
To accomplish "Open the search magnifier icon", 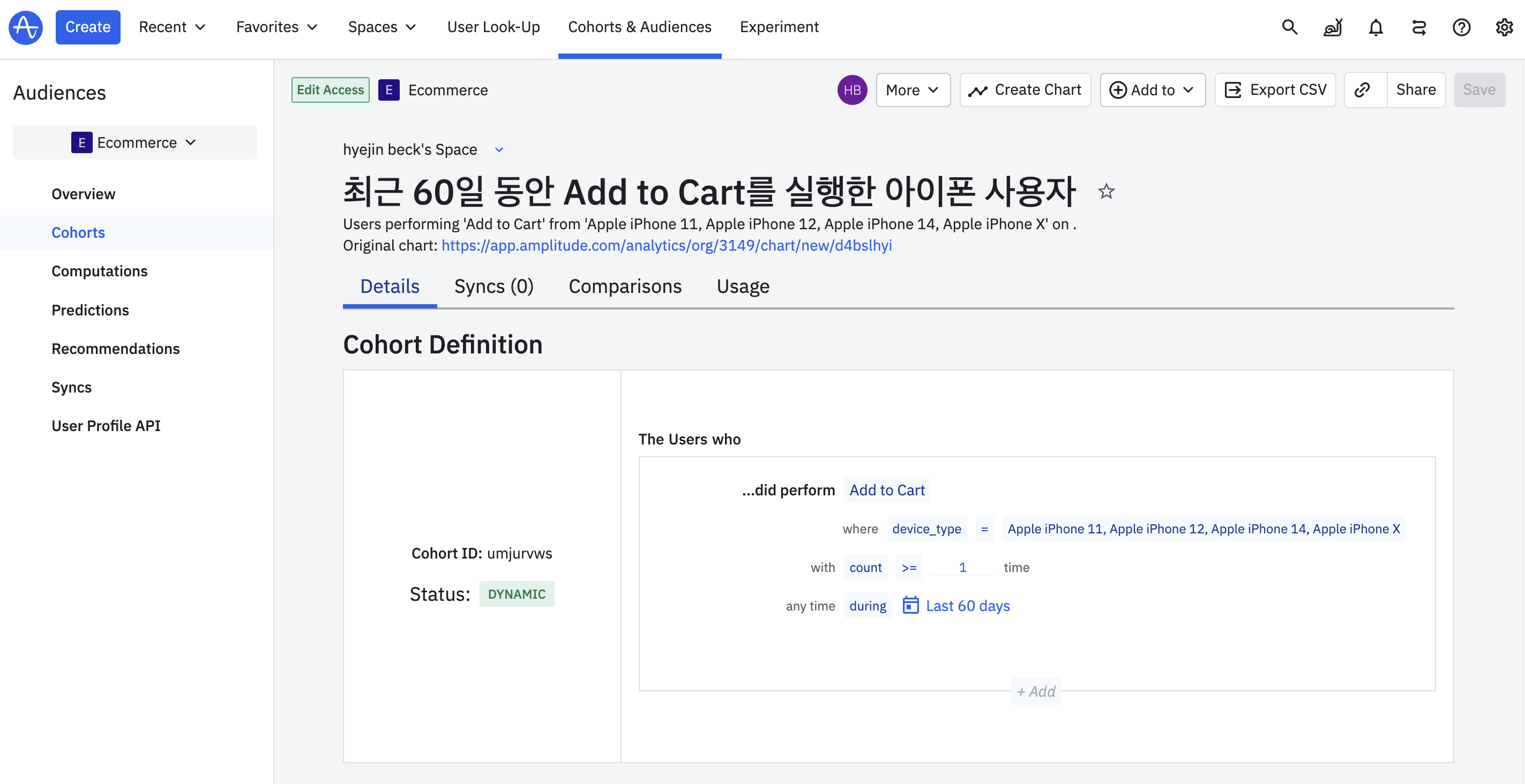I will (x=1289, y=27).
